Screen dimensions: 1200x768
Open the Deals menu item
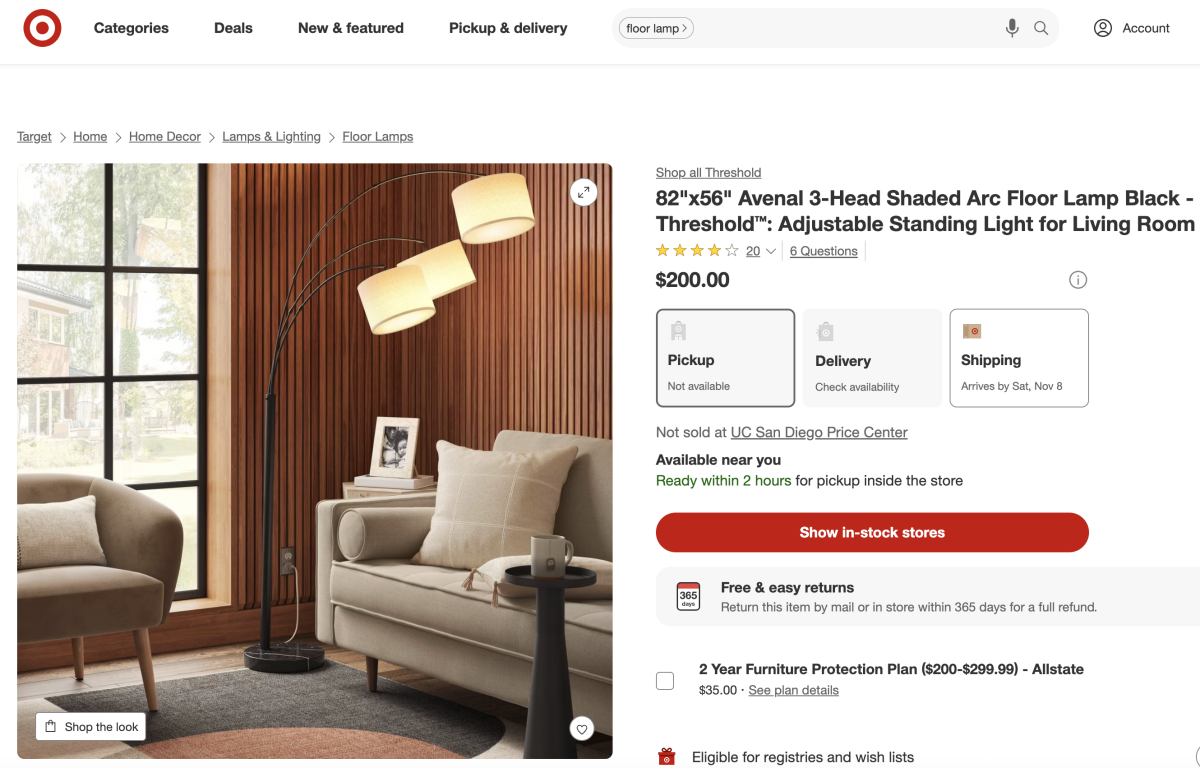(233, 28)
